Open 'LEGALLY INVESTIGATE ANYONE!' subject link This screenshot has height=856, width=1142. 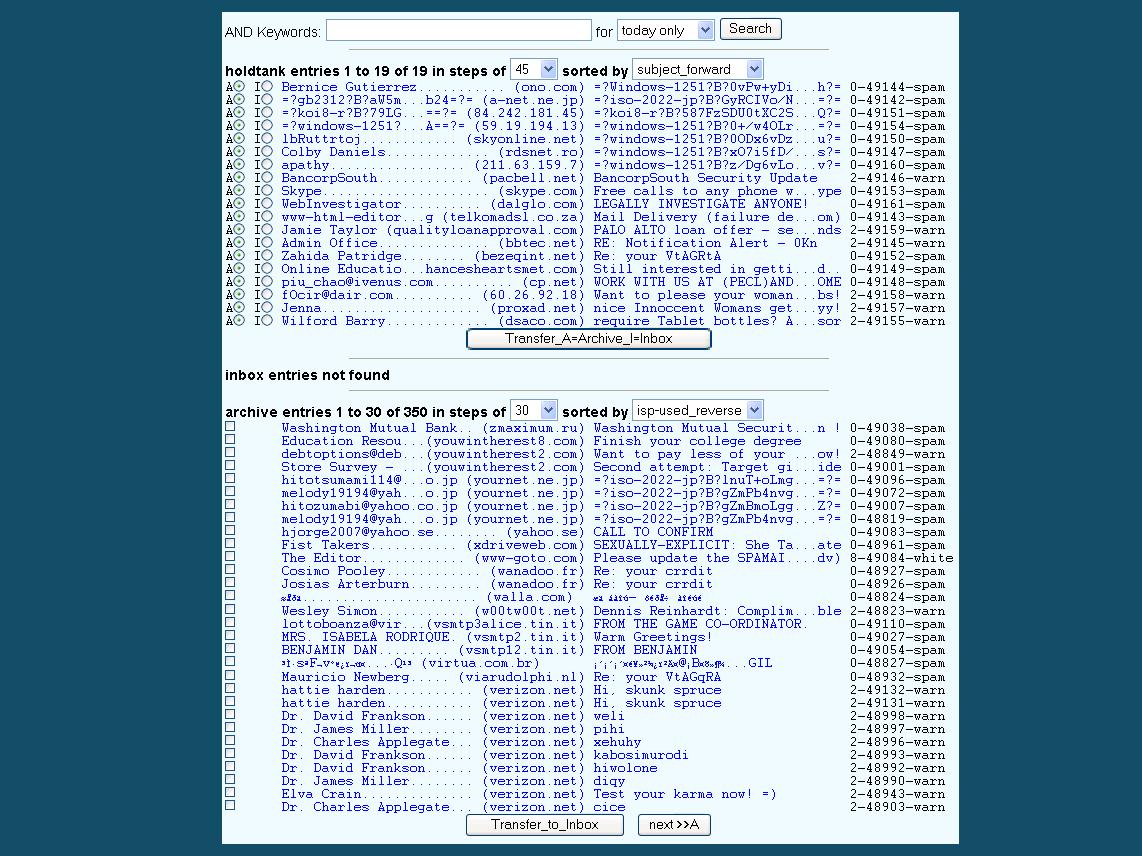(701, 204)
